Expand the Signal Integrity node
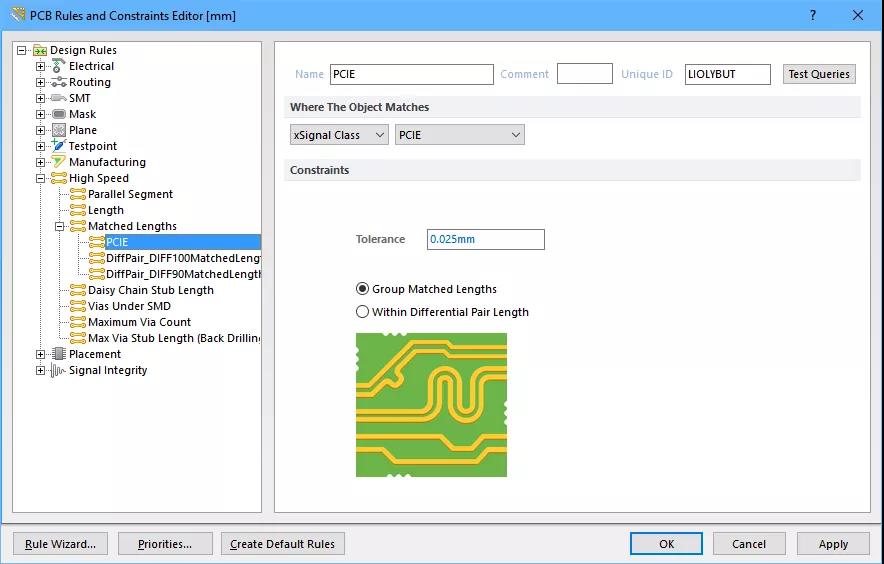This screenshot has width=884, height=564. coord(40,371)
